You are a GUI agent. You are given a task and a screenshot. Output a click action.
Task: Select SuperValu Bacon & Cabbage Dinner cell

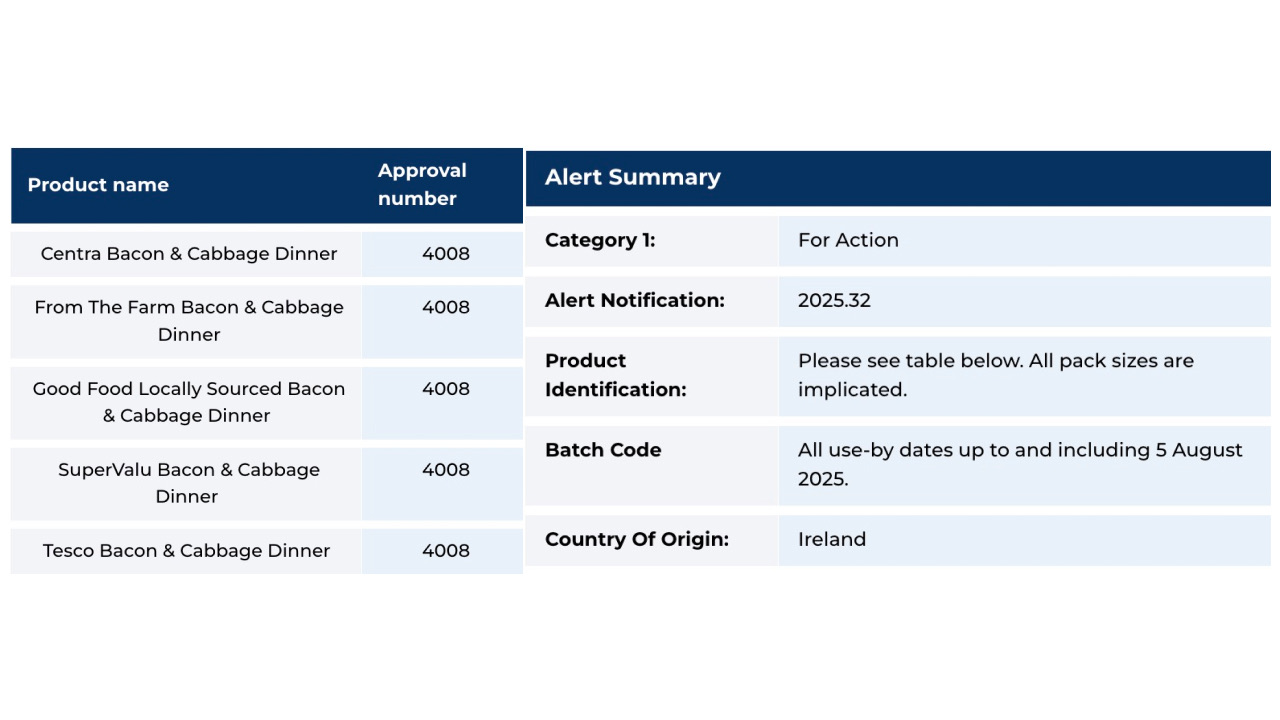click(x=189, y=483)
